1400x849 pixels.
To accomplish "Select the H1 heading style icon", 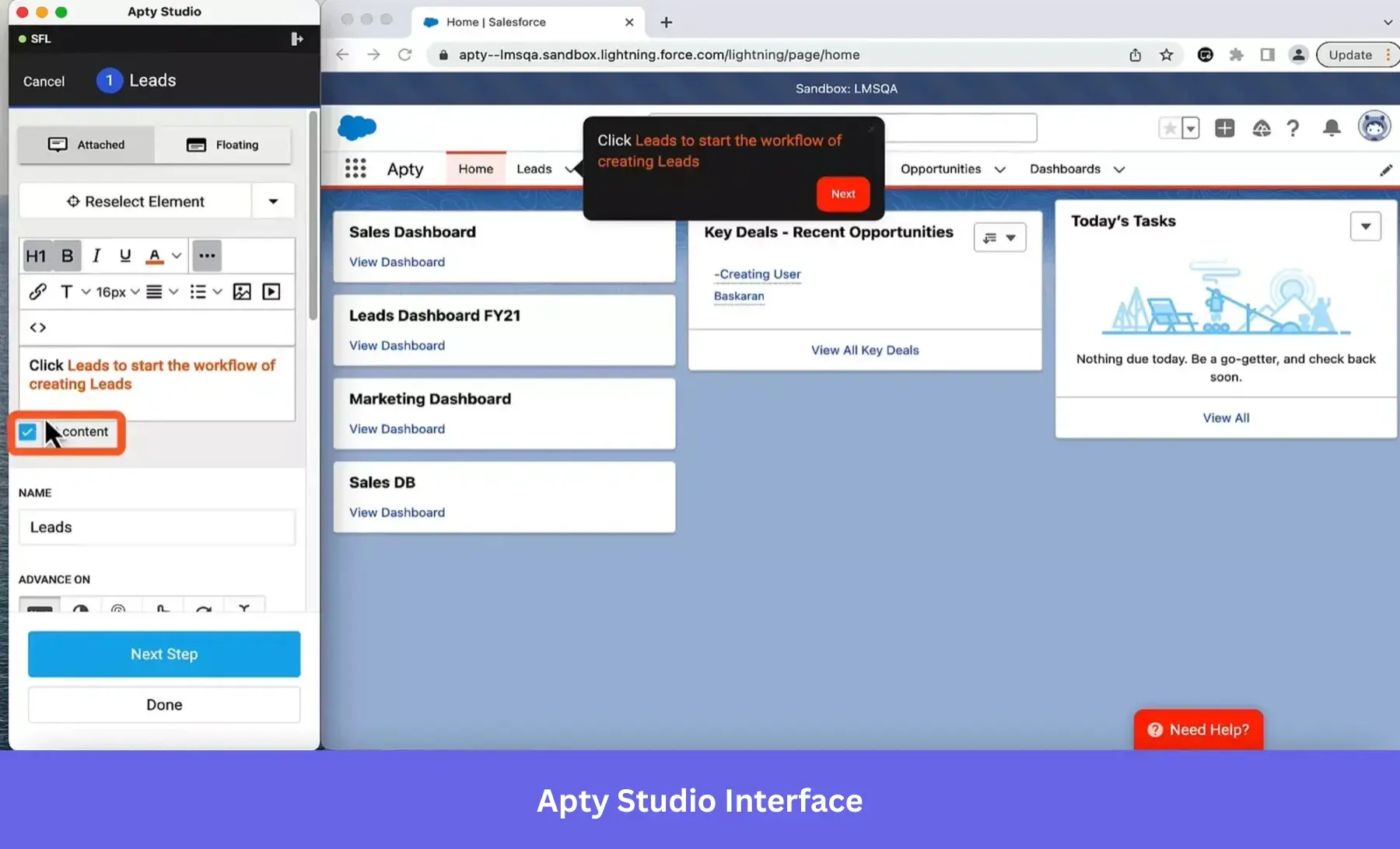I will (x=35, y=255).
